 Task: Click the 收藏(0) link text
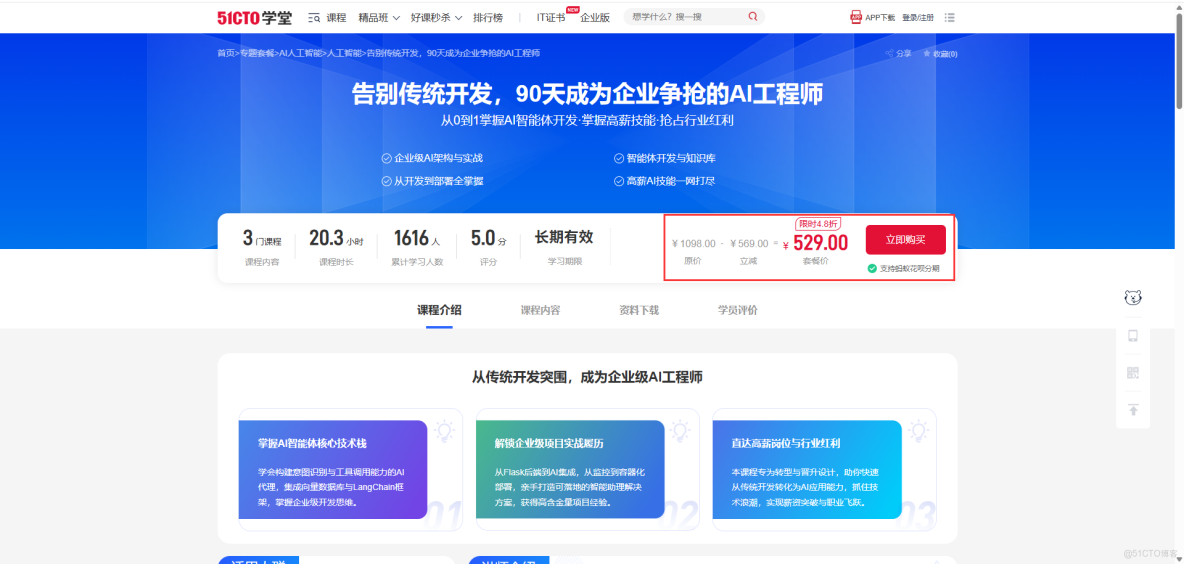[x=945, y=54]
